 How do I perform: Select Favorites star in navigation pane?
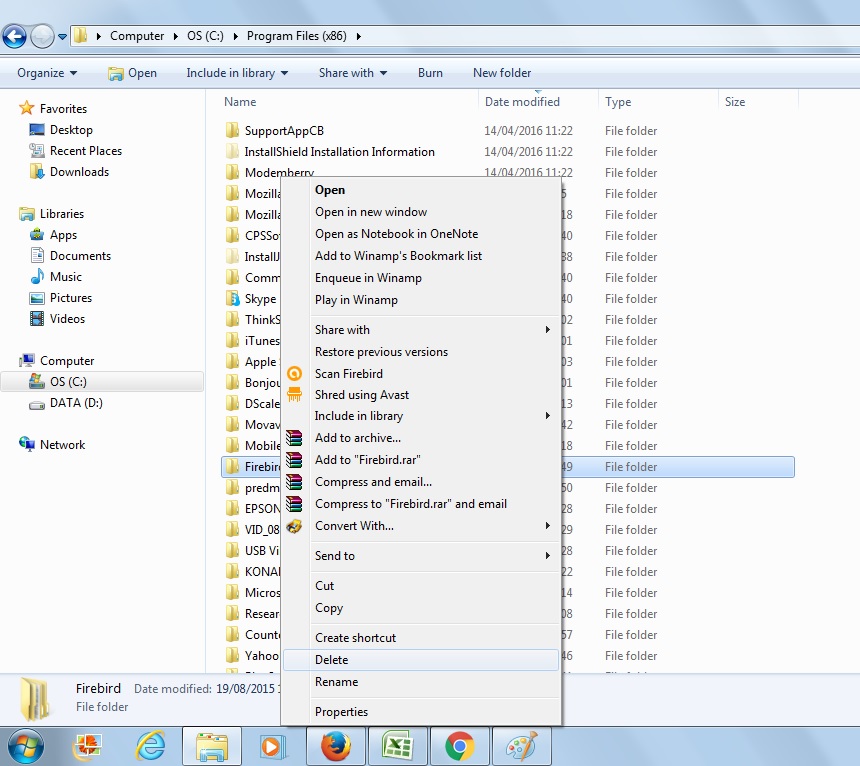(26, 108)
